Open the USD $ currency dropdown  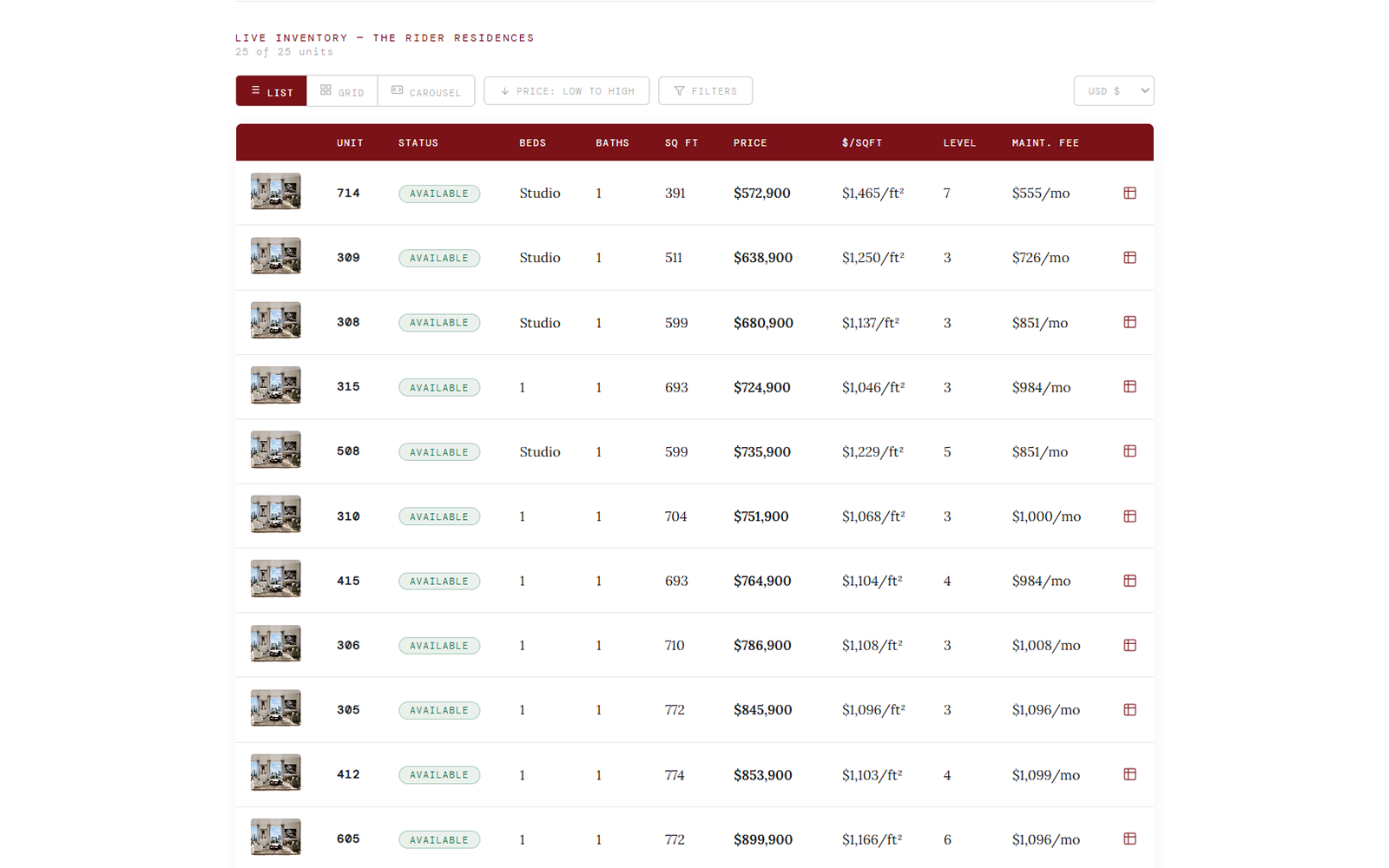(x=1114, y=91)
